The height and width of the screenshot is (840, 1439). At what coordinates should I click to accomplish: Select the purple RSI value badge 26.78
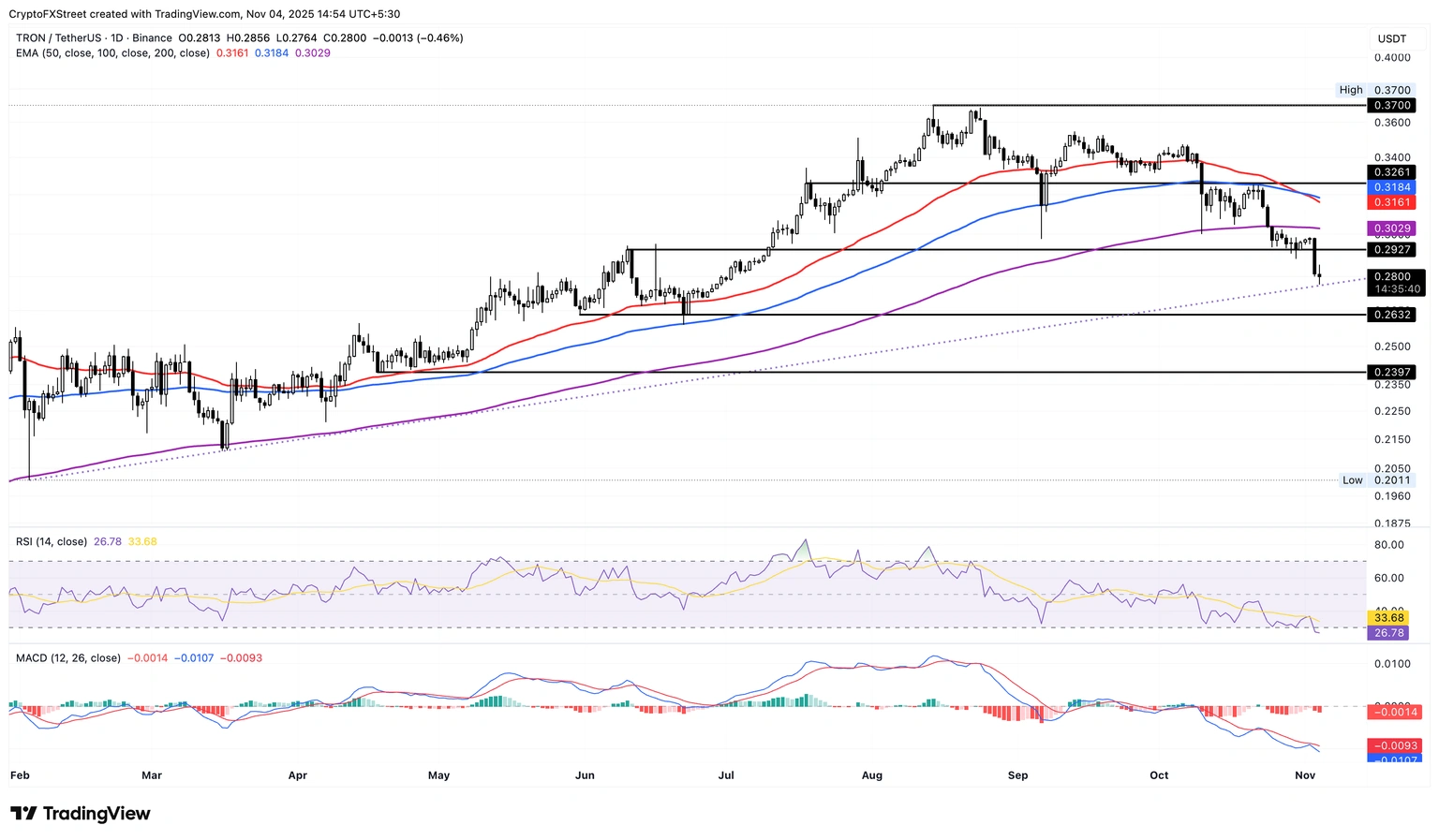click(x=1387, y=632)
